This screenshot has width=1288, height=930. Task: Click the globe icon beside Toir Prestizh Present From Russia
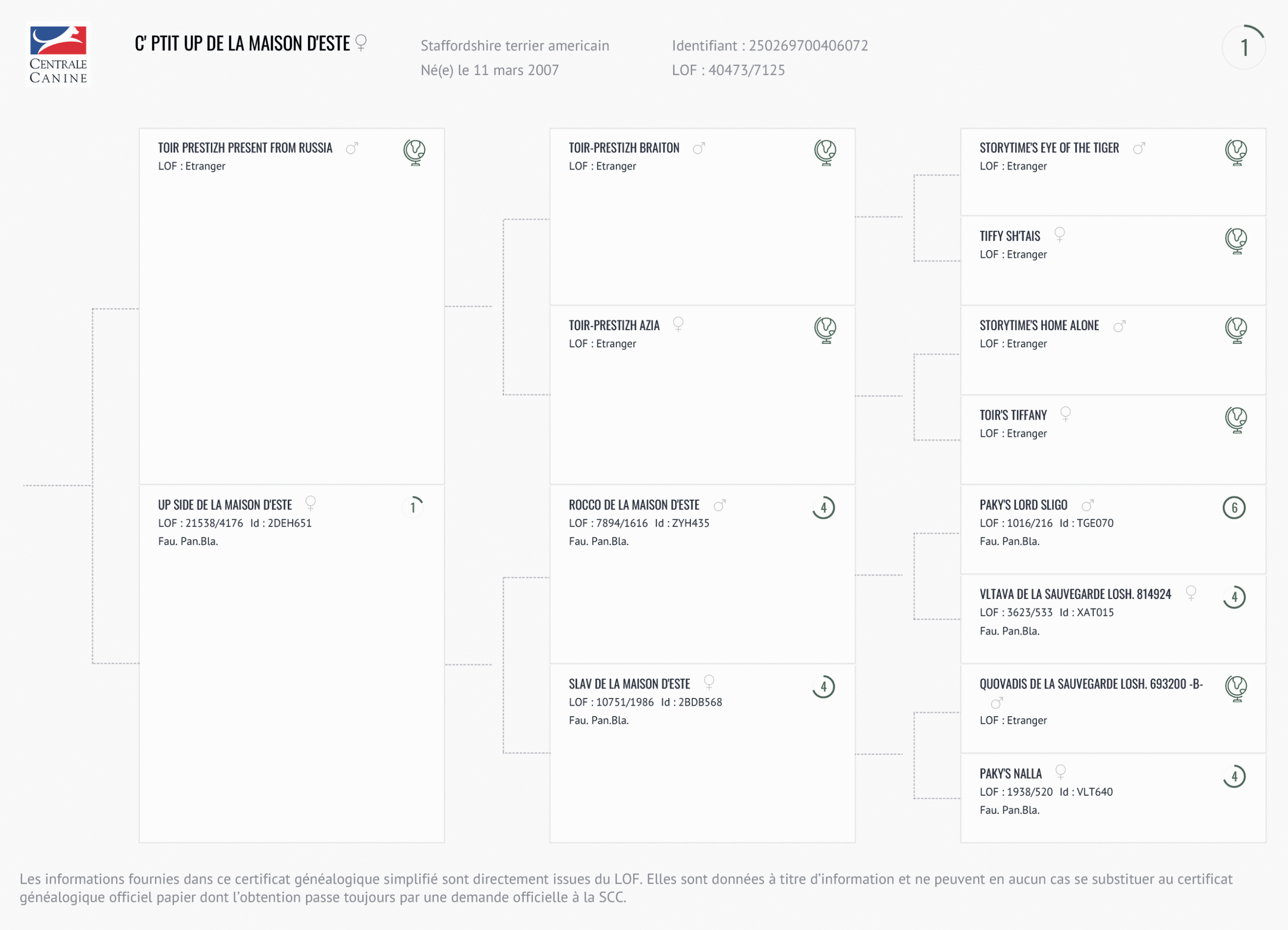[415, 152]
